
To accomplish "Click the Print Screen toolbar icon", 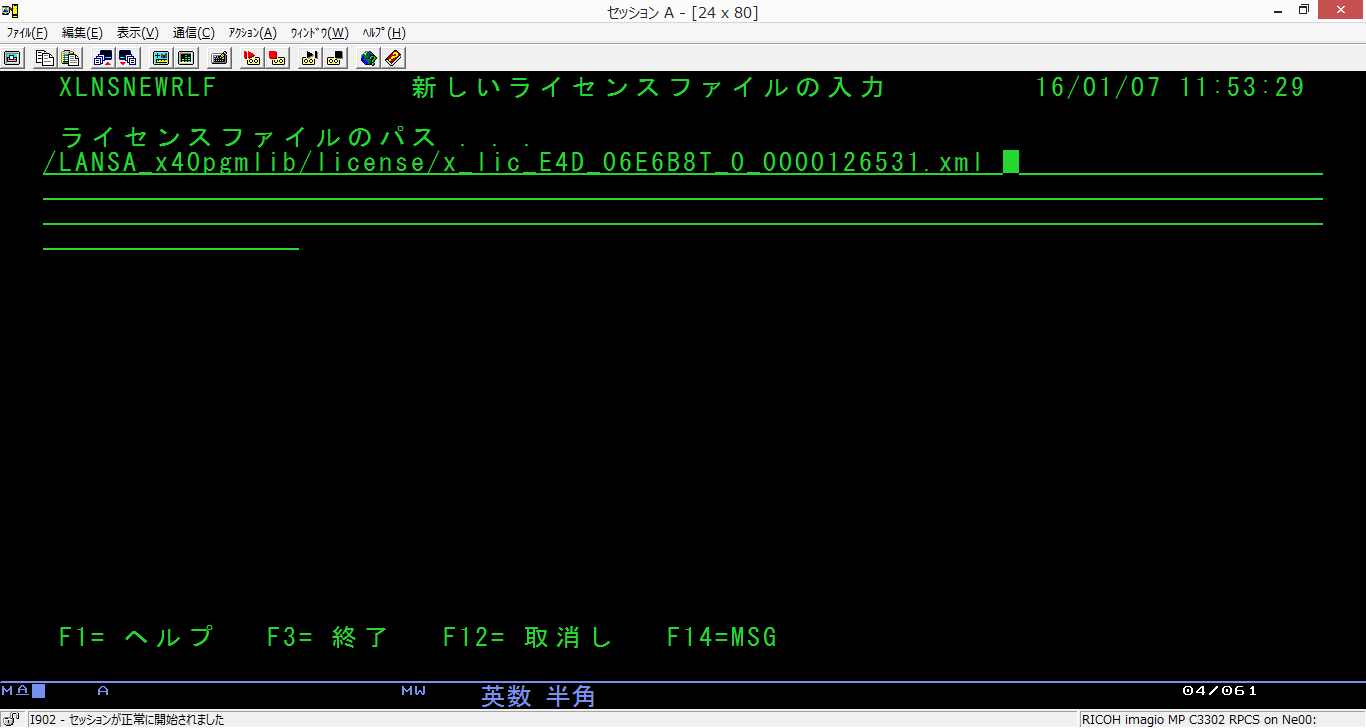I will pyautogui.click(x=12, y=58).
